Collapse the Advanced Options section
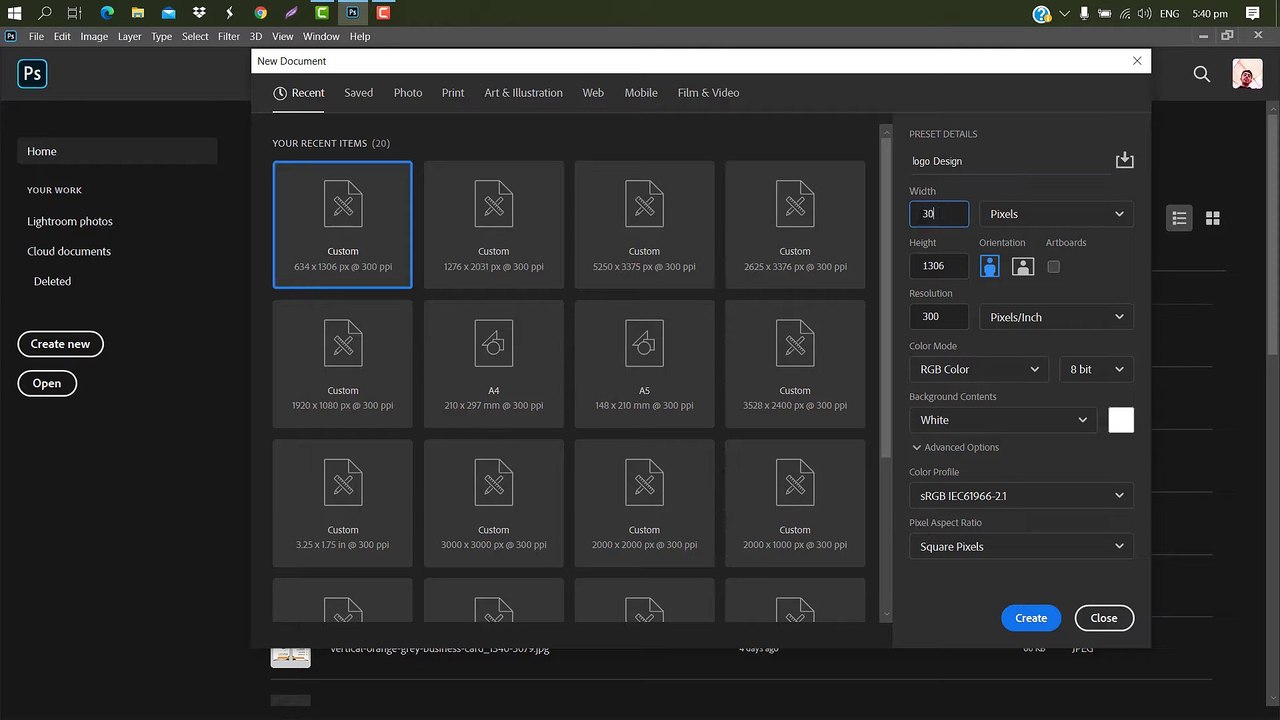1280x720 pixels. click(955, 447)
